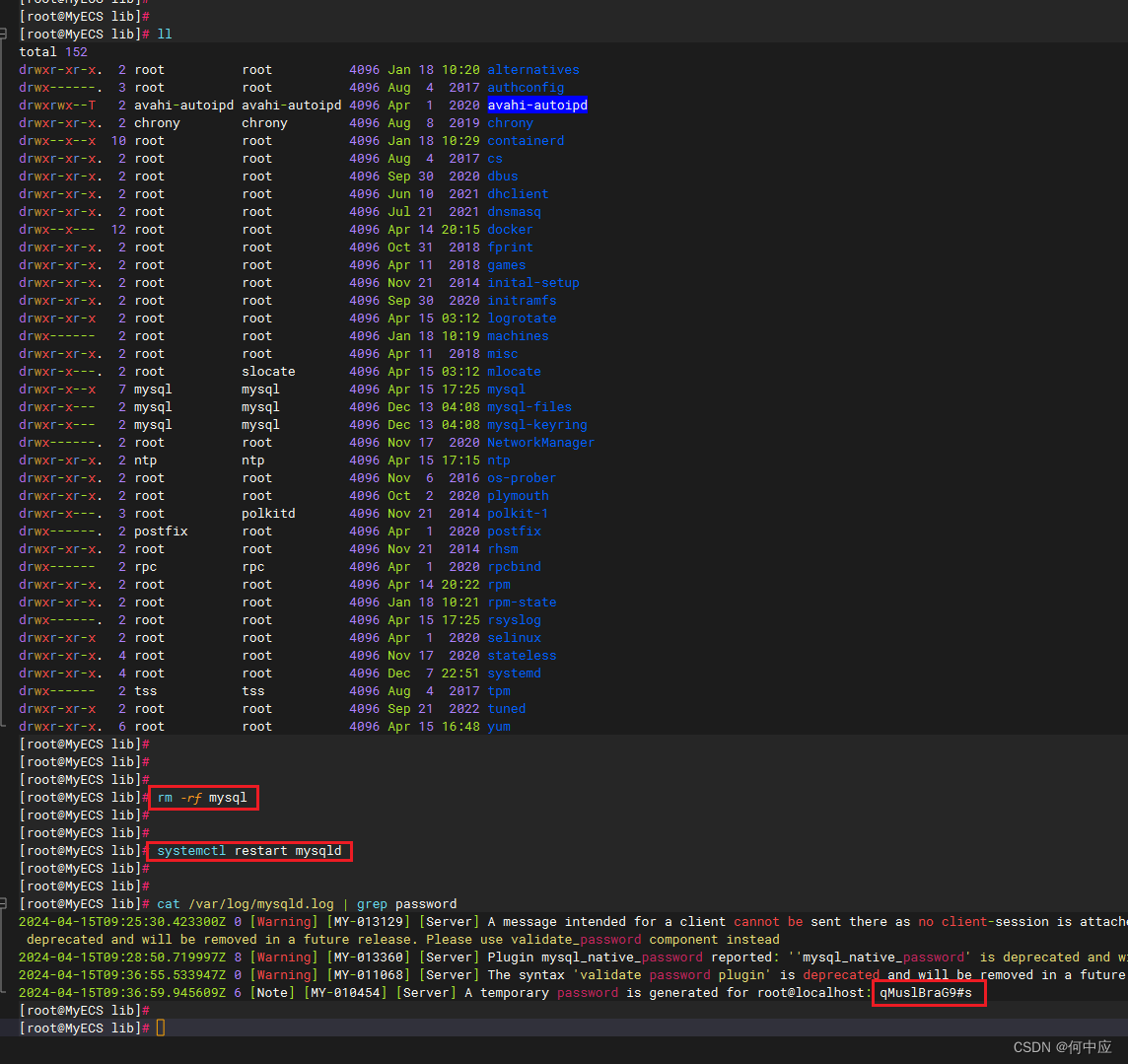Image resolution: width=1128 pixels, height=1064 pixels.
Task: Click the 'selinux' directory name
Action: click(515, 637)
